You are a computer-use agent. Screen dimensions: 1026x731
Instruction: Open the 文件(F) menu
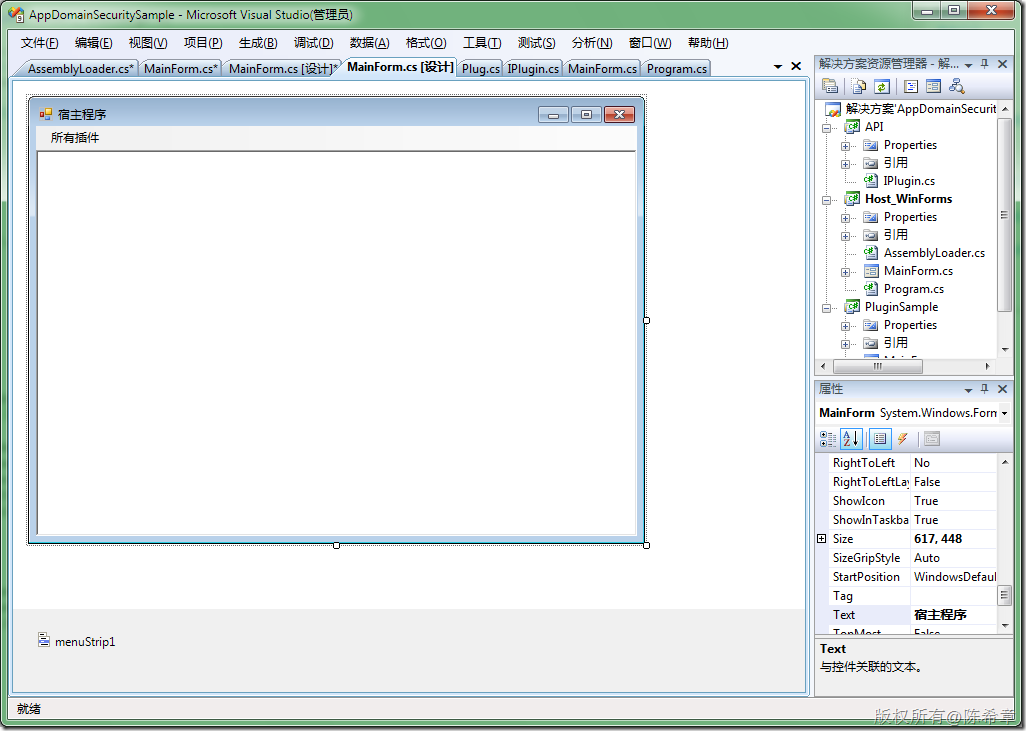[39, 43]
